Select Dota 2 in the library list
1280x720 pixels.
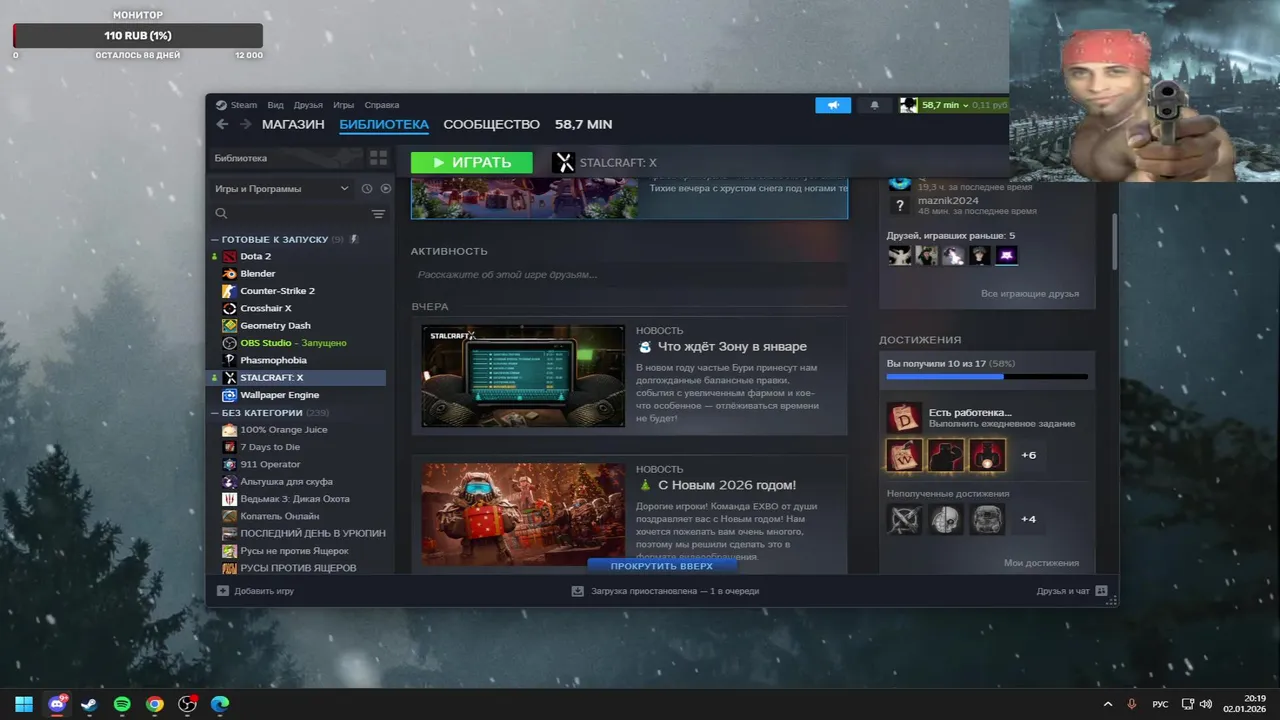(255, 256)
